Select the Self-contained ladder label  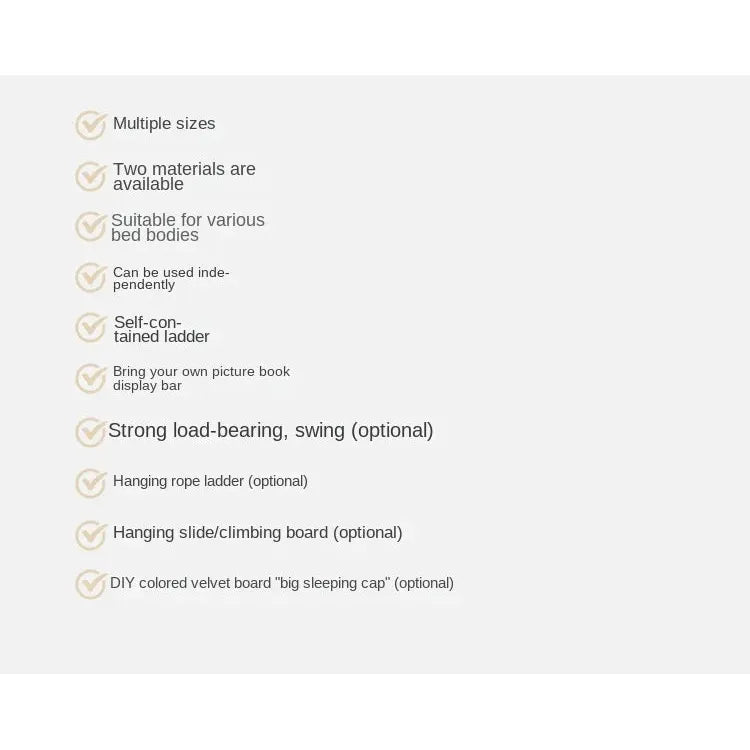pos(162,329)
